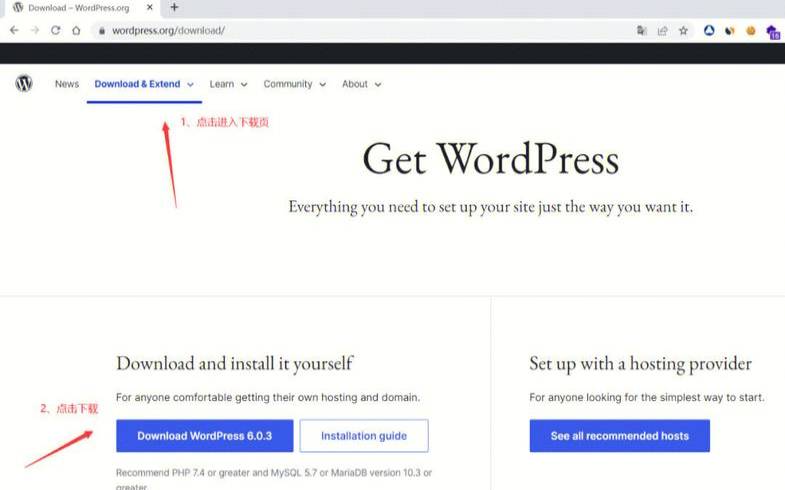Viewport: 785px width, 490px height.
Task: Open the black and orange extension icon
Action: click(729, 31)
